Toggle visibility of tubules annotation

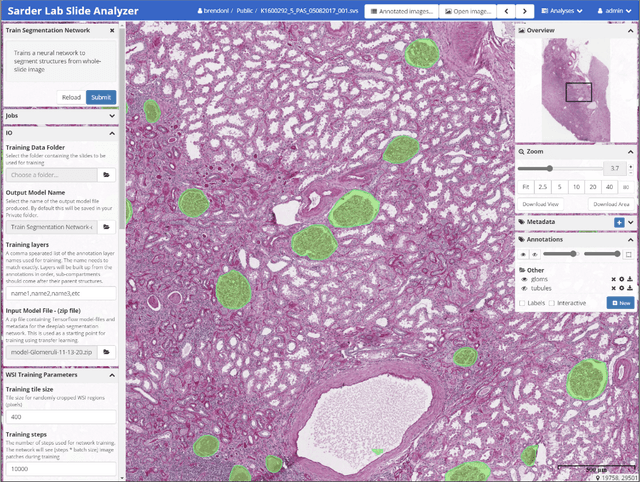tap(524, 289)
